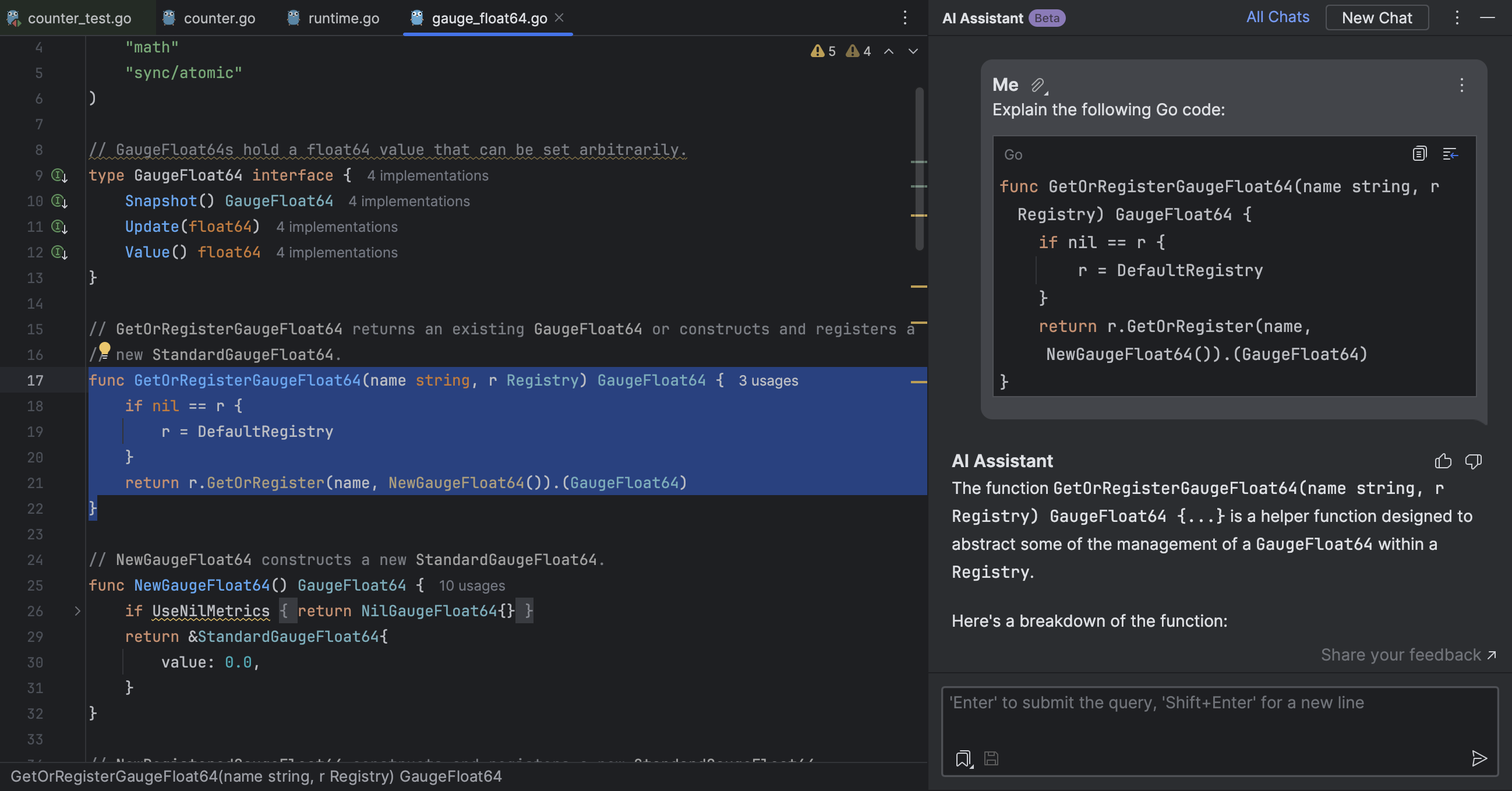Expand the folded block on line 26

[x=77, y=611]
